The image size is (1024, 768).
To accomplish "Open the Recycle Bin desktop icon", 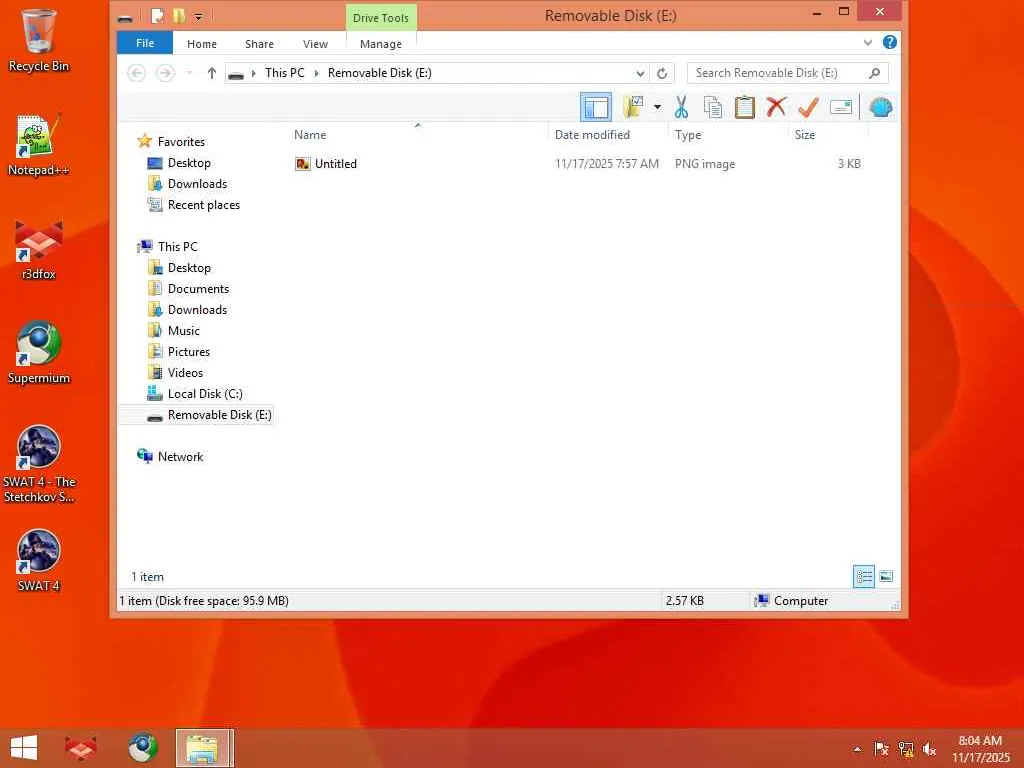I will click(39, 40).
